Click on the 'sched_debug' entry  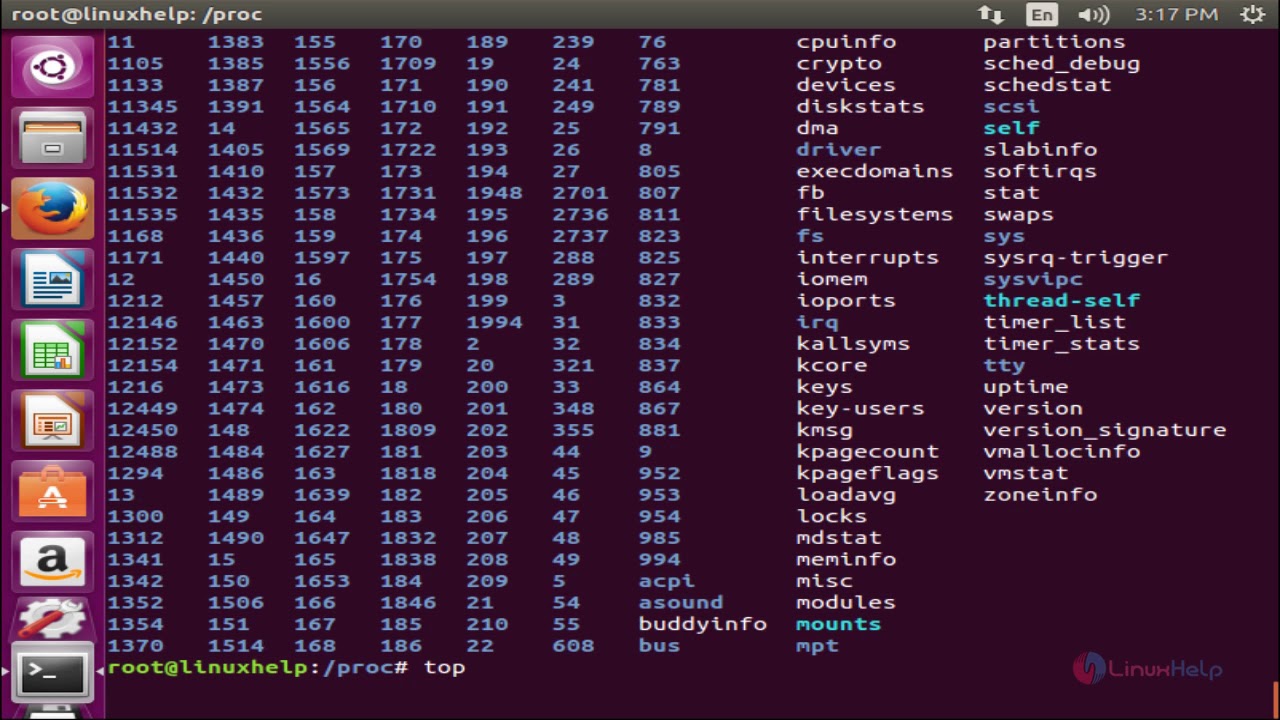(x=1061, y=64)
